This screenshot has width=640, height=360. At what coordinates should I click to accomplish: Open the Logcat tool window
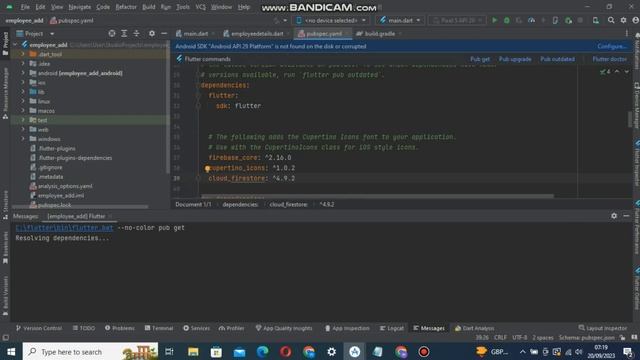click(391, 328)
